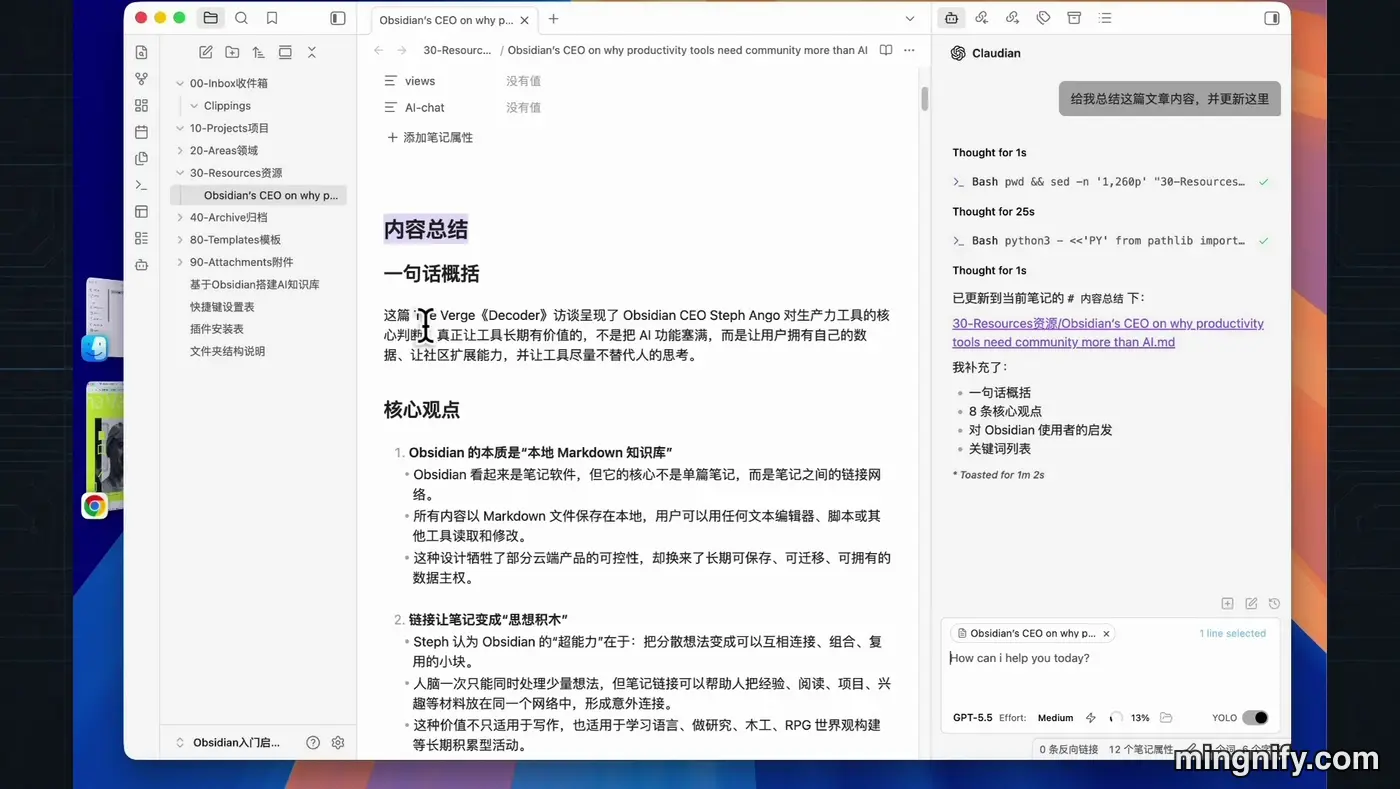The height and width of the screenshot is (789, 1400).
Task: Open daily note calendar ribbon icon
Action: [141, 132]
